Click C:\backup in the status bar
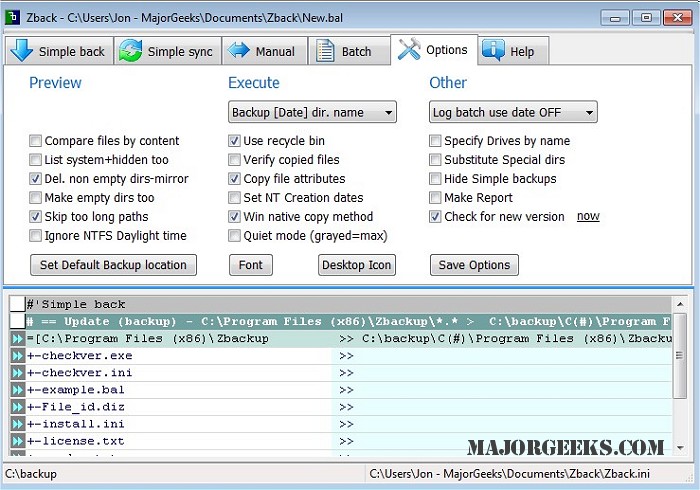Screen dimensions: 700x490 [31, 474]
